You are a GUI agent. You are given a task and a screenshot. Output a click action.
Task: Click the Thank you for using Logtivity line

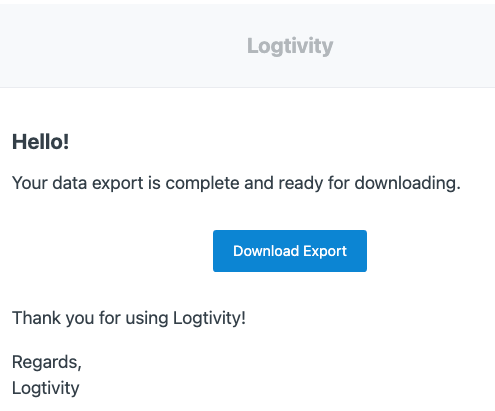pos(129,318)
